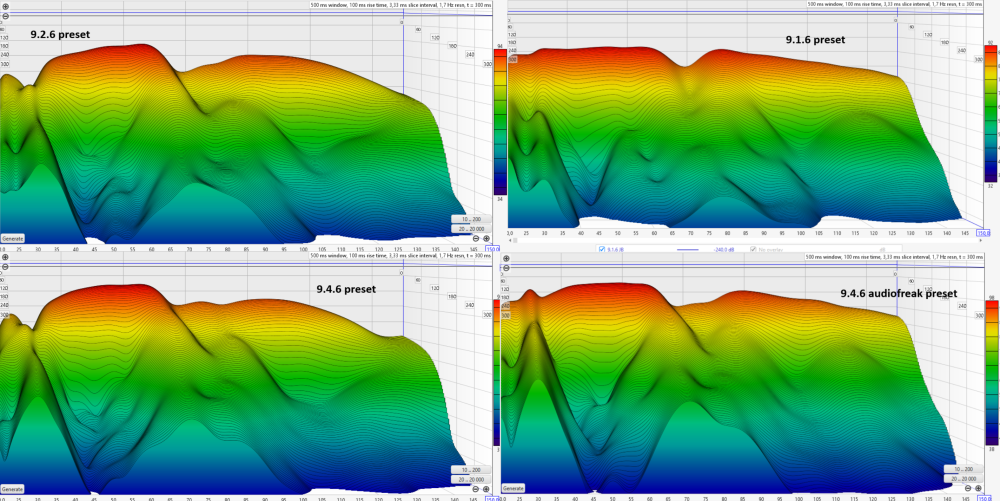Toggle the No overlay checkbox
This screenshot has width=1000, height=501.
753,249
